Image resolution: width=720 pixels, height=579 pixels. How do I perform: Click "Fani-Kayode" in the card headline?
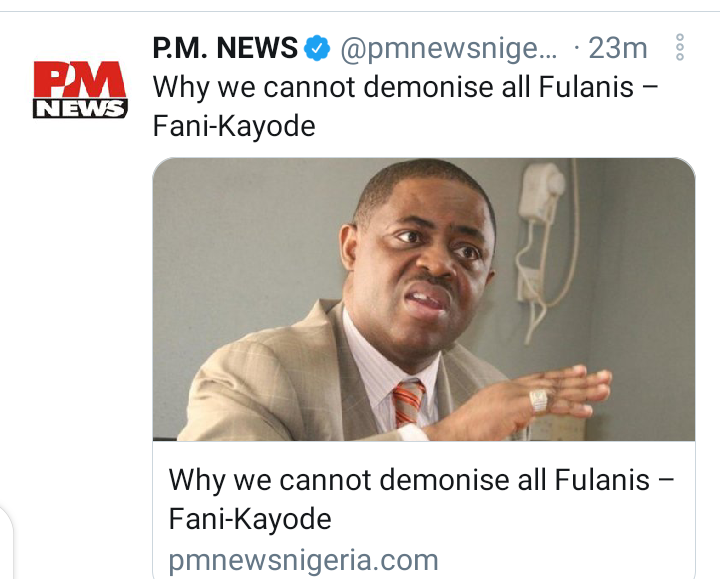(250, 519)
